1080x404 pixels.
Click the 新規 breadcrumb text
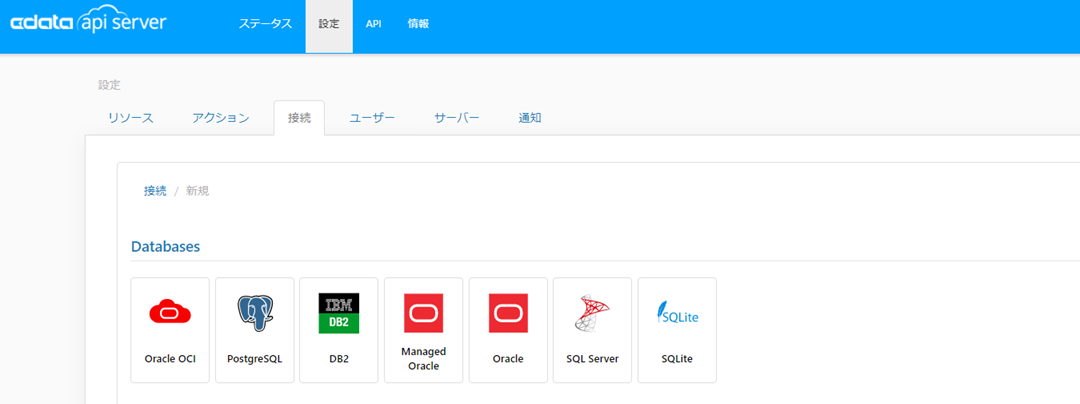pyautogui.click(x=198, y=191)
